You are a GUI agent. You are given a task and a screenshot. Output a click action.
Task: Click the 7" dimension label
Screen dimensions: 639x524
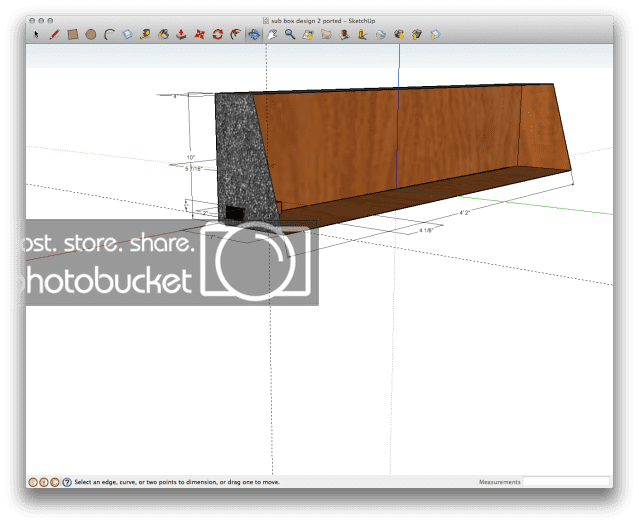pyautogui.click(x=212, y=237)
